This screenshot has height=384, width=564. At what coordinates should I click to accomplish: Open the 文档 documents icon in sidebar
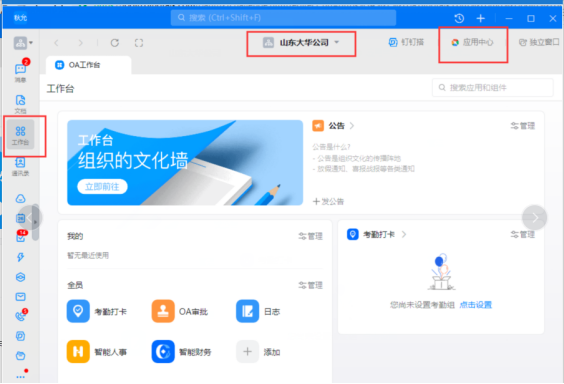(x=21, y=103)
